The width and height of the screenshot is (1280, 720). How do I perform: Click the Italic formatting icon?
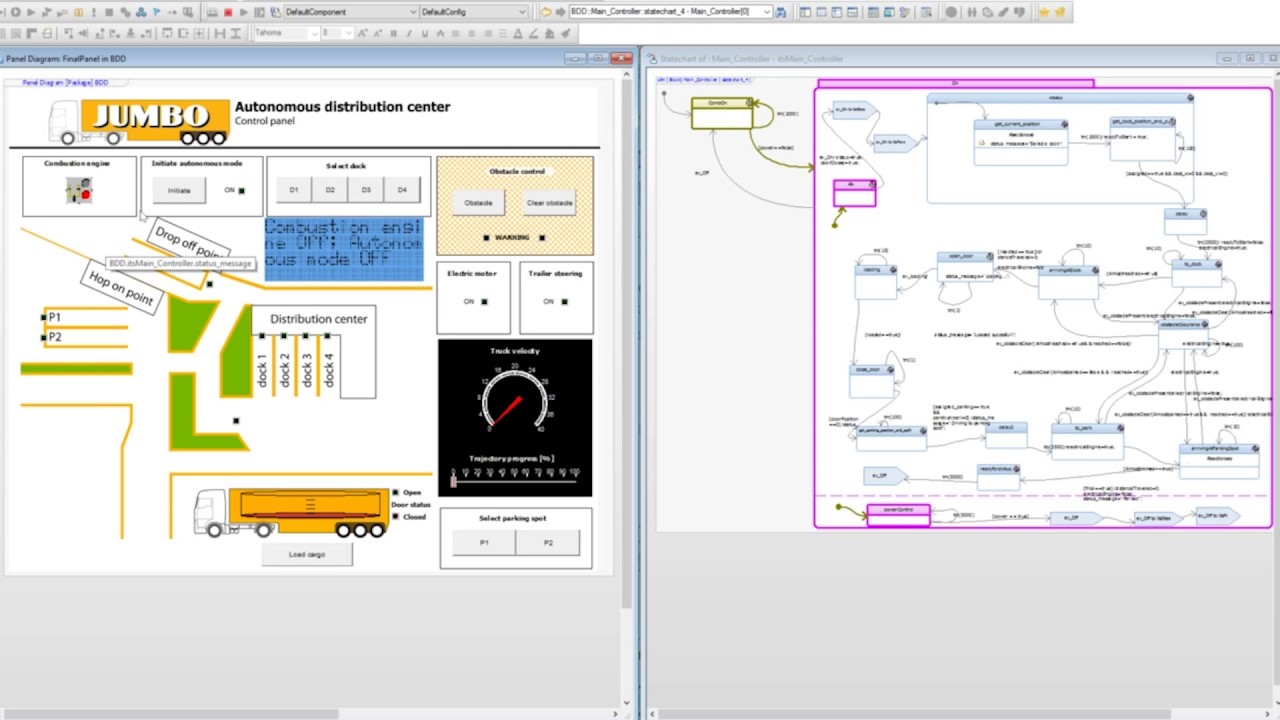(409, 33)
